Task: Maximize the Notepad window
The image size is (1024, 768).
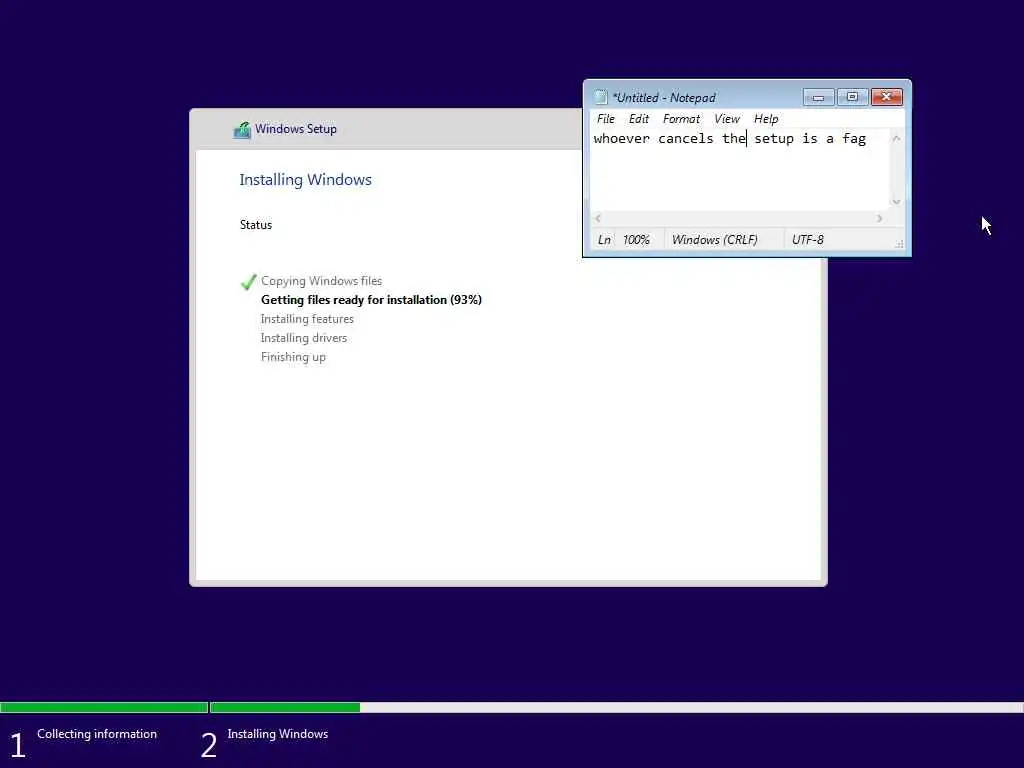Action: [x=852, y=97]
